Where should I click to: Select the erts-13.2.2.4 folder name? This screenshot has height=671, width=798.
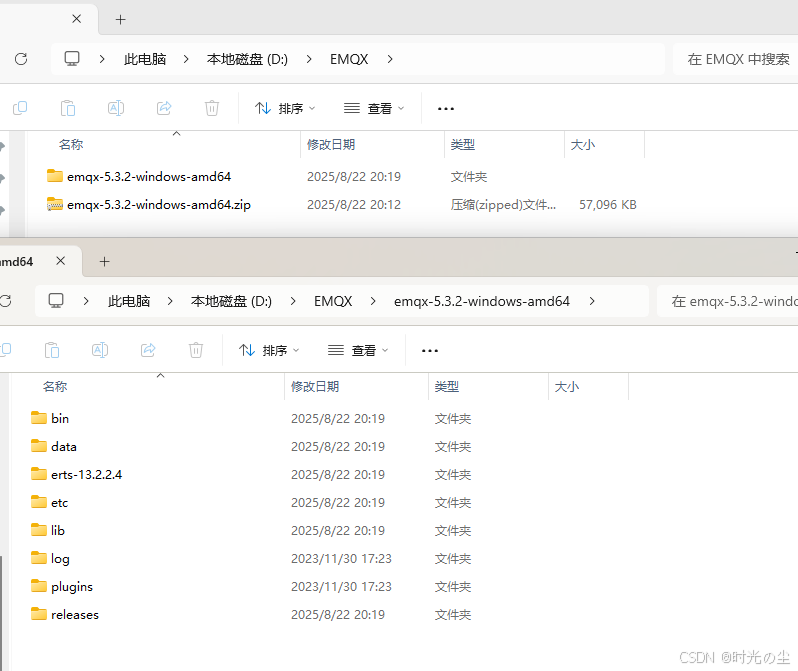87,474
